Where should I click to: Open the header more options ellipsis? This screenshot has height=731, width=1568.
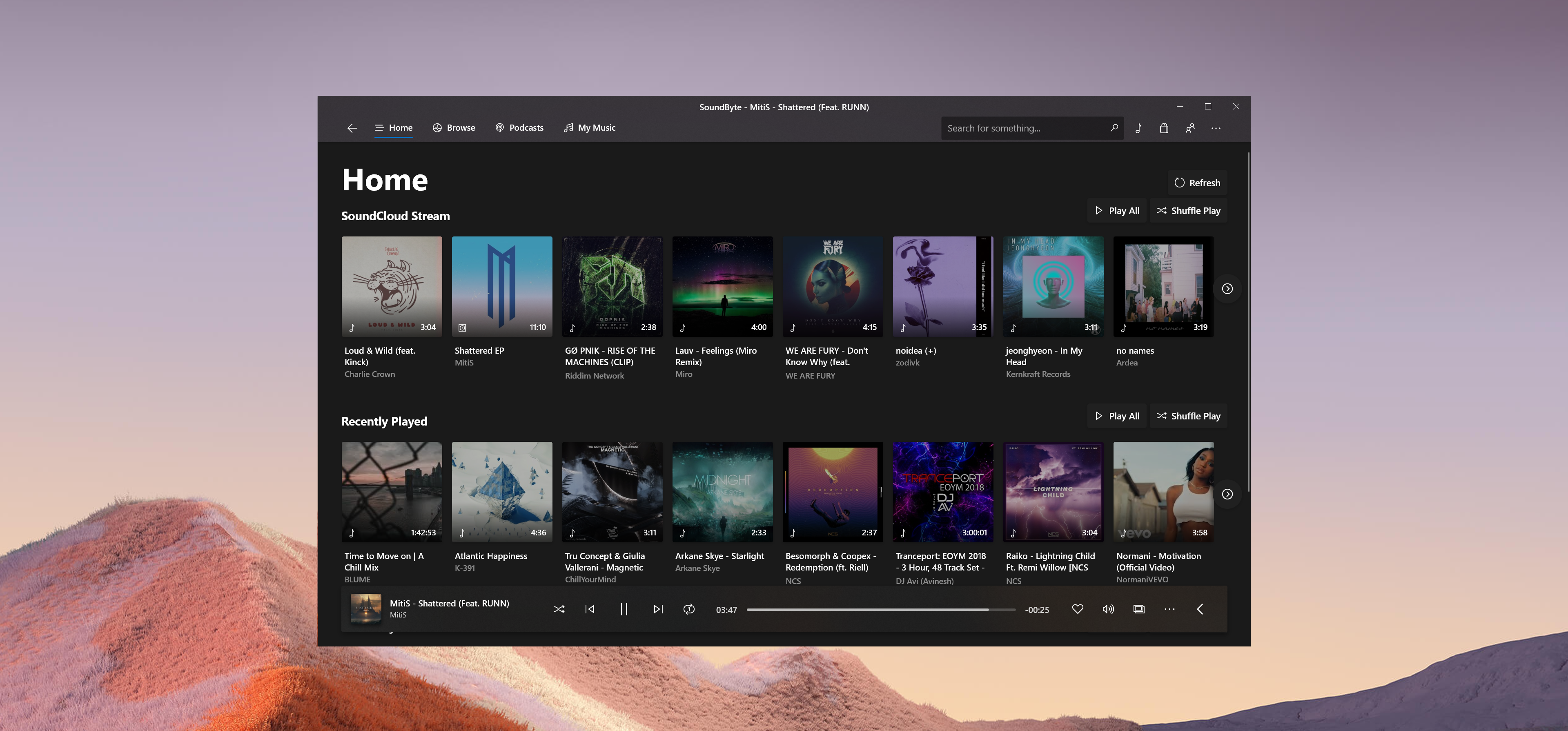coord(1216,128)
